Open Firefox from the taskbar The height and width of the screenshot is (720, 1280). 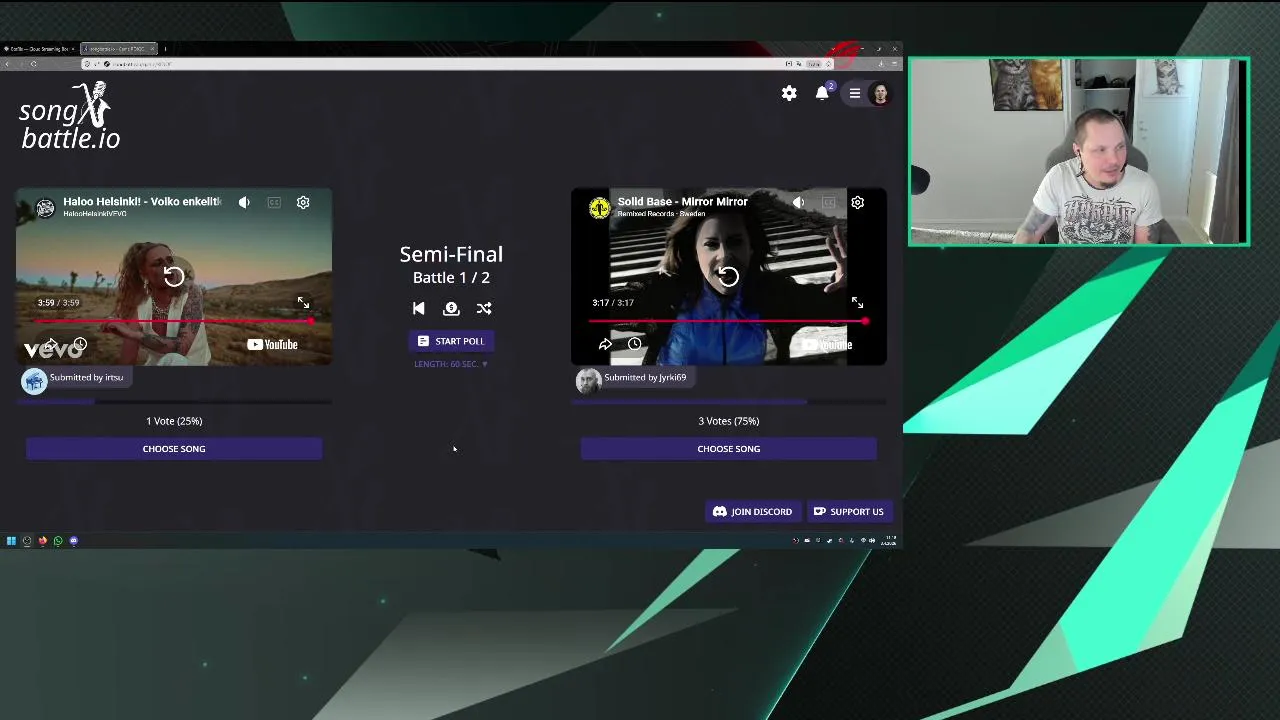tap(42, 541)
